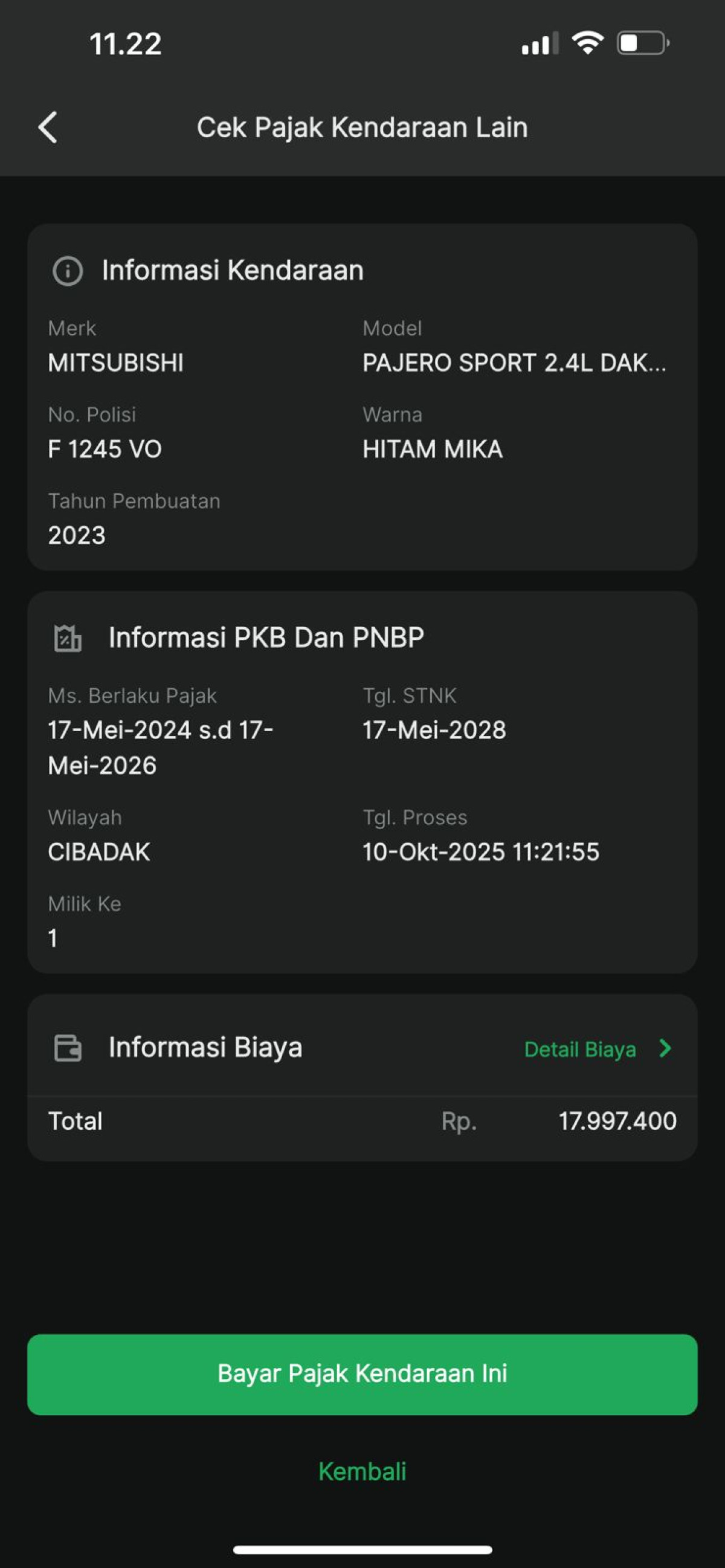725x1568 pixels.
Task: Tap the tax validity period dates
Action: click(160, 747)
